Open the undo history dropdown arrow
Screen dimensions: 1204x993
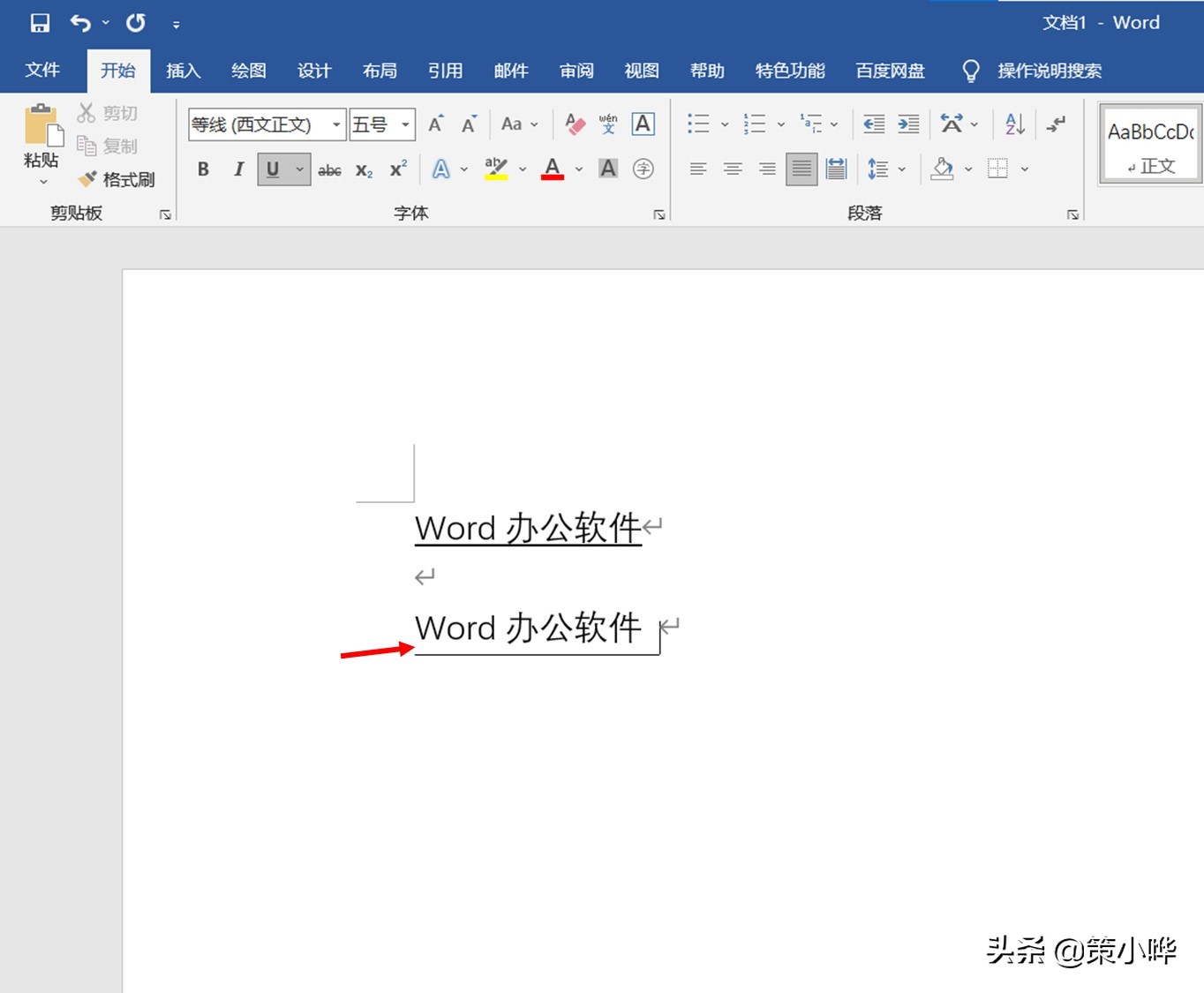tap(106, 23)
